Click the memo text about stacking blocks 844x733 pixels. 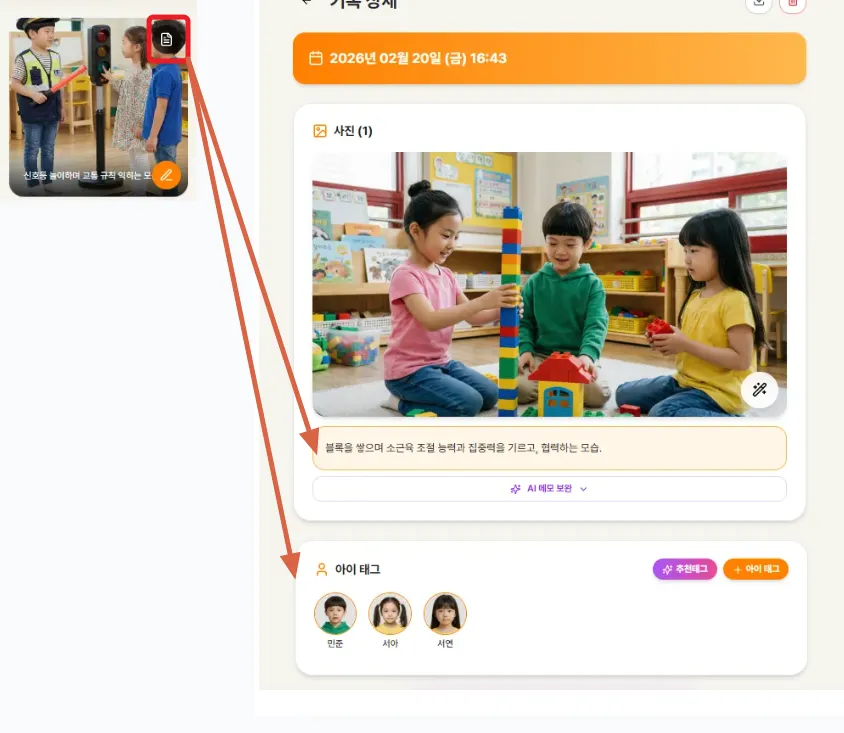548,448
